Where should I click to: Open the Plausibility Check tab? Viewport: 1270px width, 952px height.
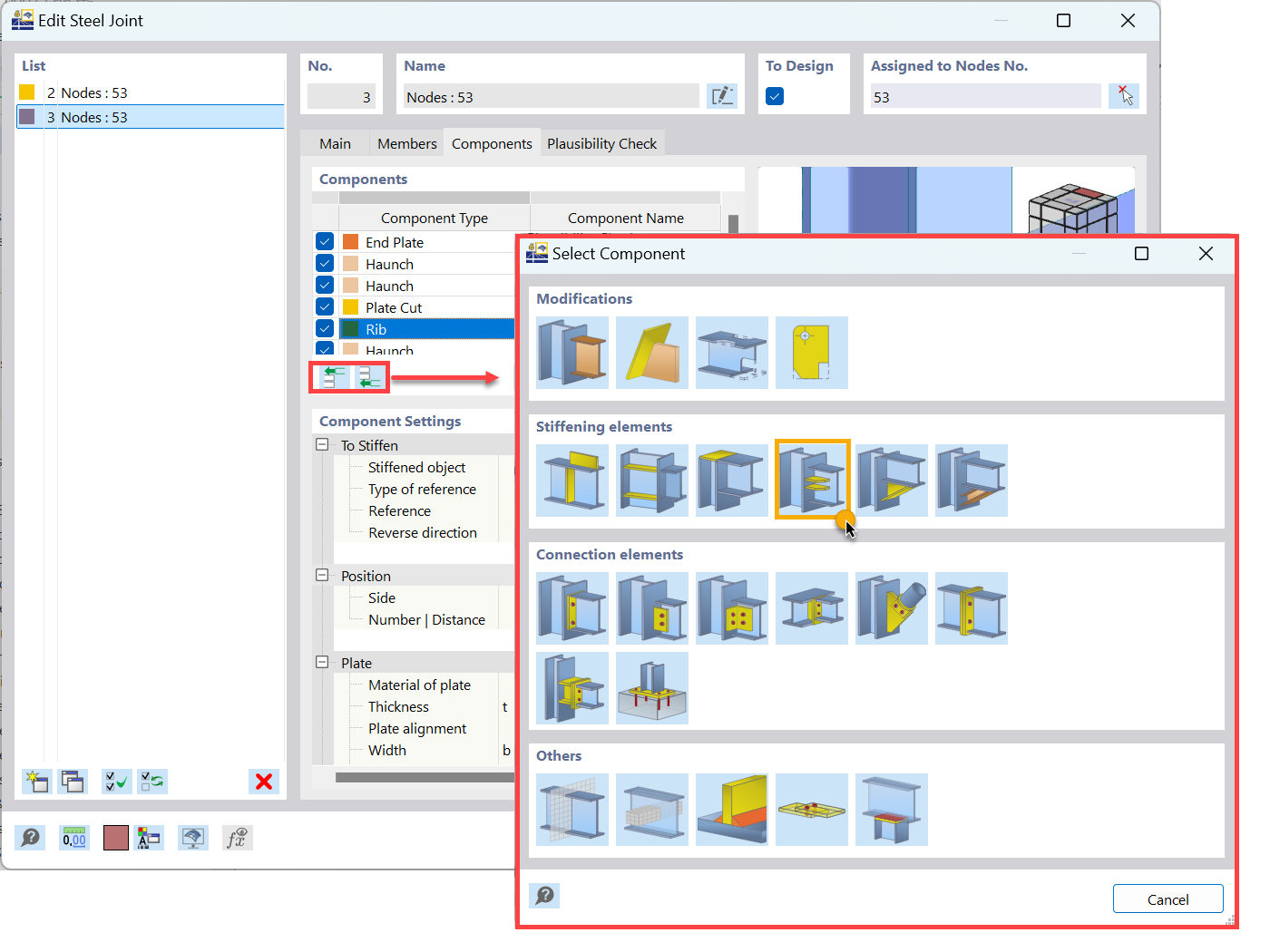[x=602, y=143]
